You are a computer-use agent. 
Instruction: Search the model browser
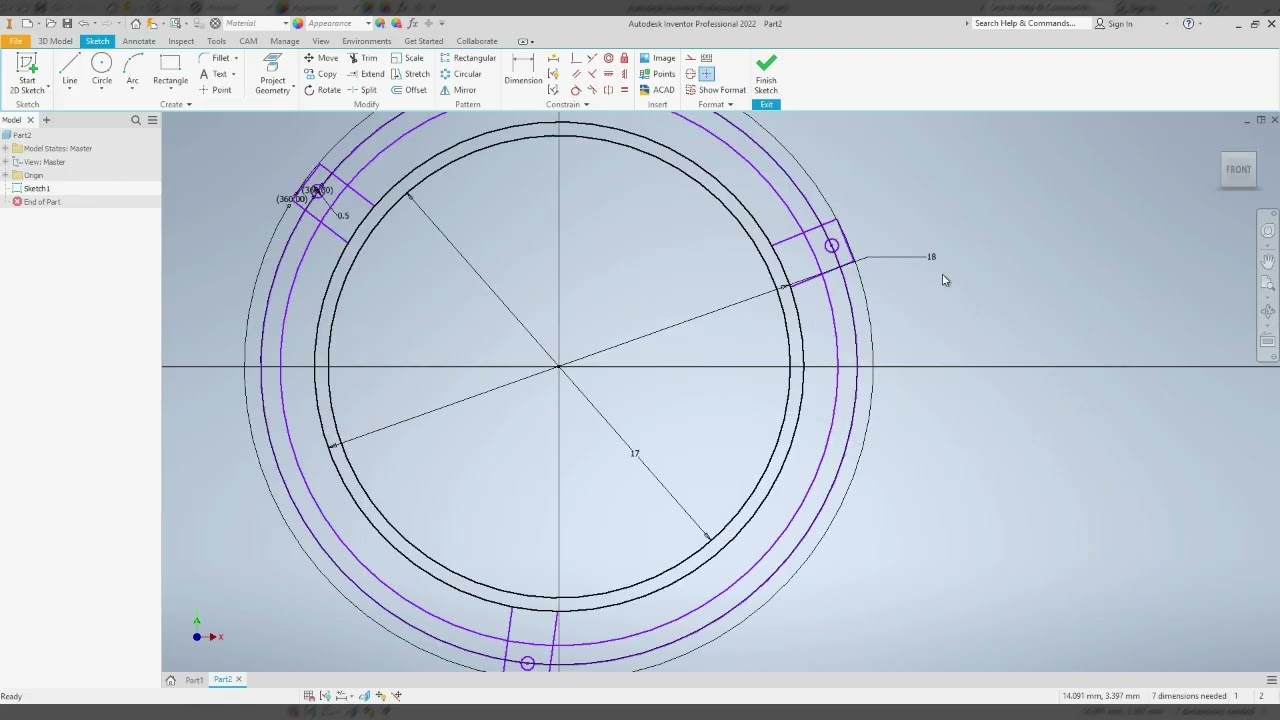pyautogui.click(x=136, y=120)
